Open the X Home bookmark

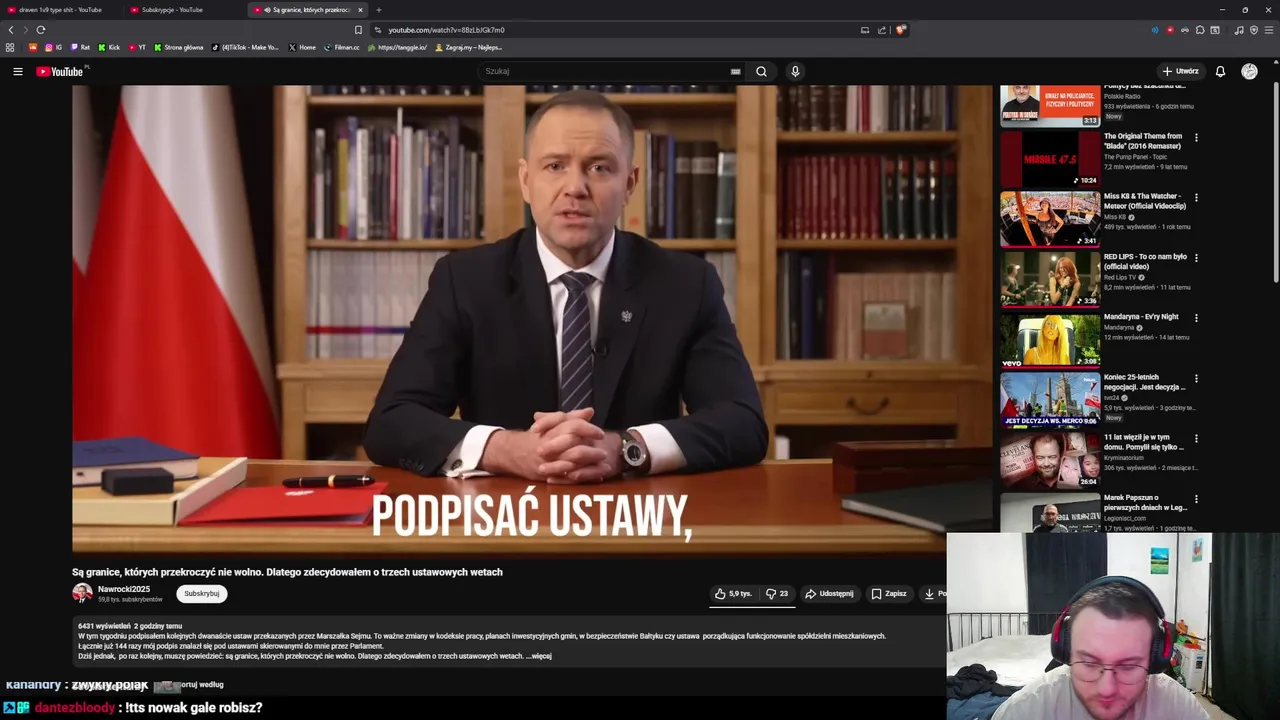tap(302, 47)
